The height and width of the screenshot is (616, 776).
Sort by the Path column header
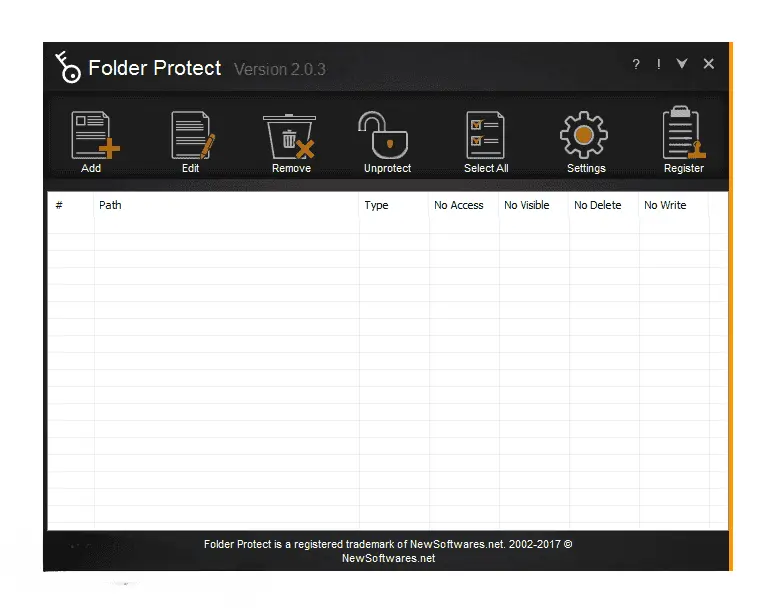226,205
